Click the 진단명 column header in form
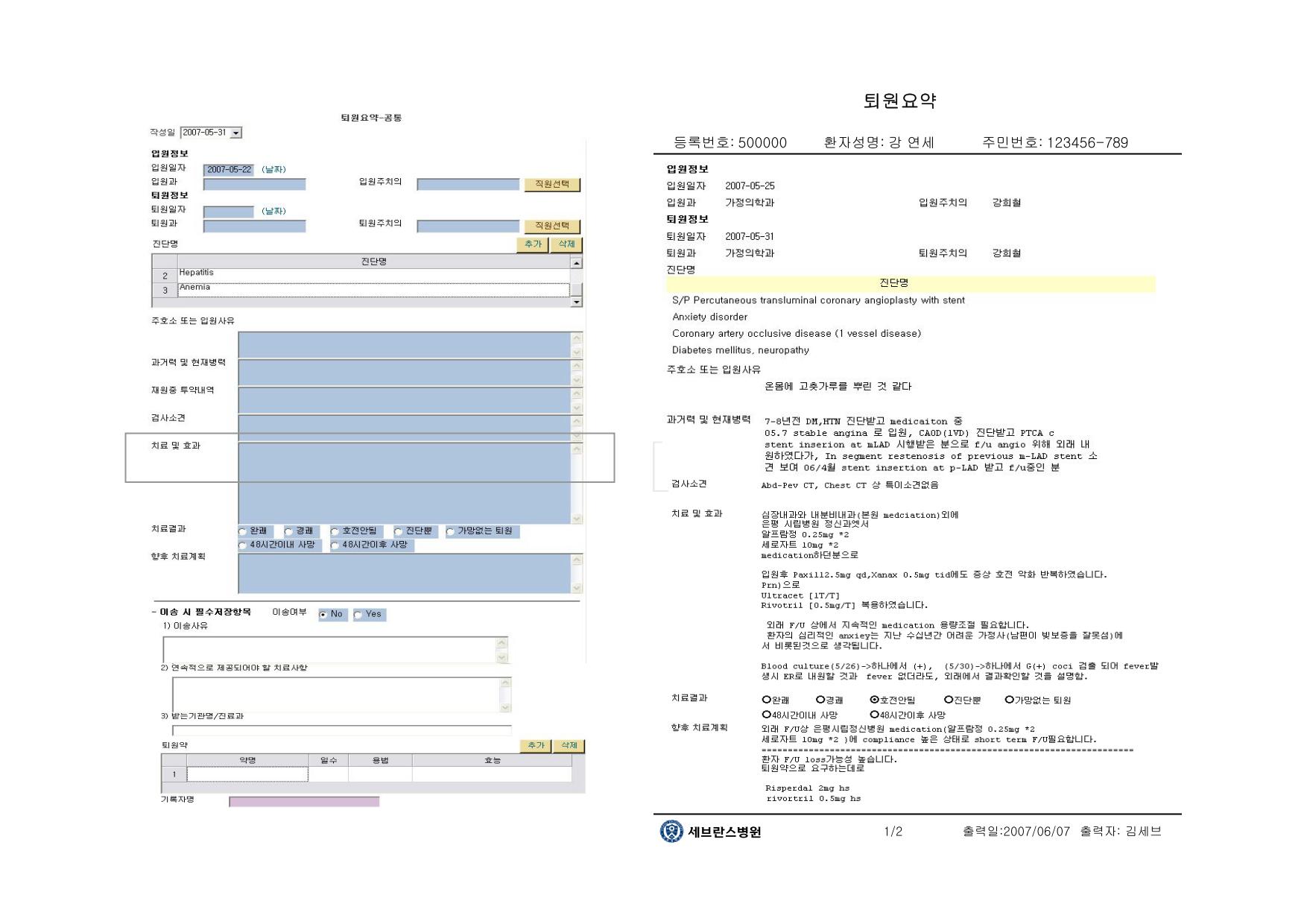 [373, 262]
